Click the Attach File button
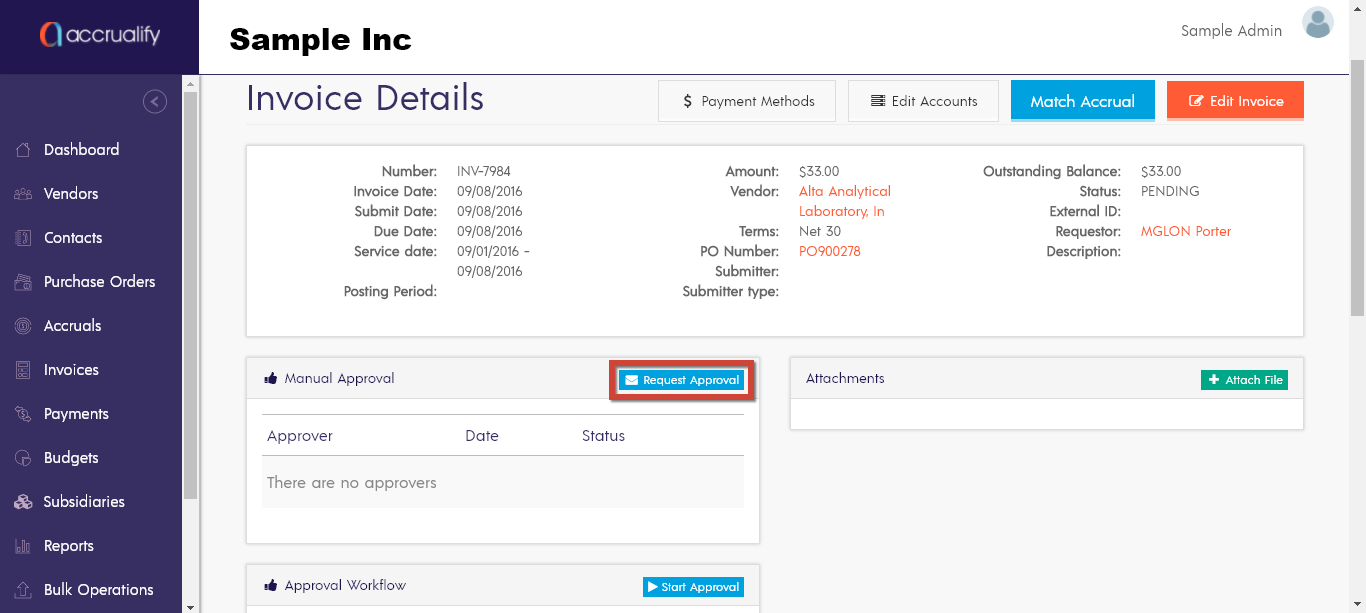This screenshot has height=613, width=1366. click(1244, 380)
